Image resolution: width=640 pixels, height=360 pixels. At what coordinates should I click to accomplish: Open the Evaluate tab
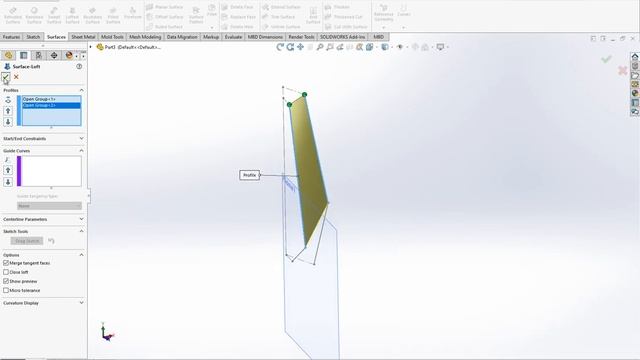tap(233, 37)
